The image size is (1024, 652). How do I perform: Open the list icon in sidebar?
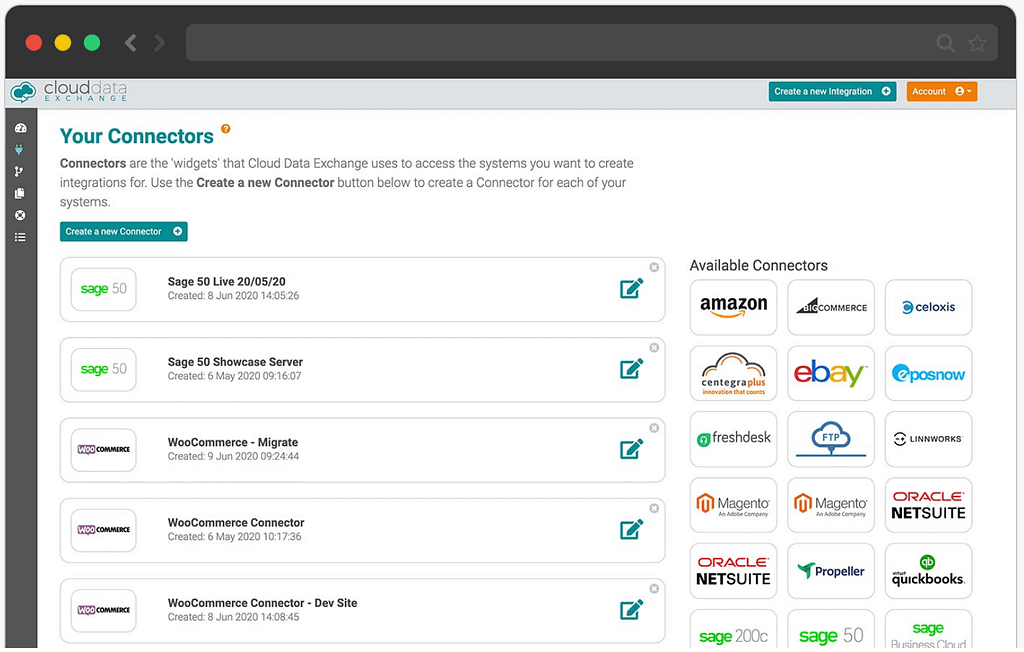20,237
